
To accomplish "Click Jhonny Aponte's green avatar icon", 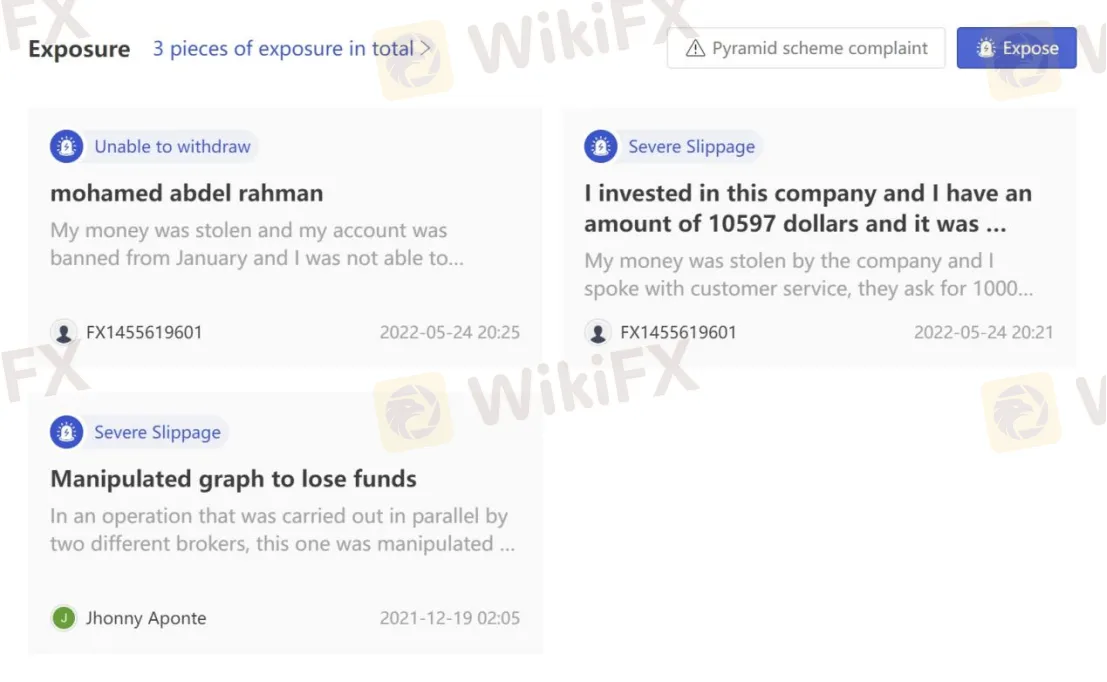I will tap(64, 618).
